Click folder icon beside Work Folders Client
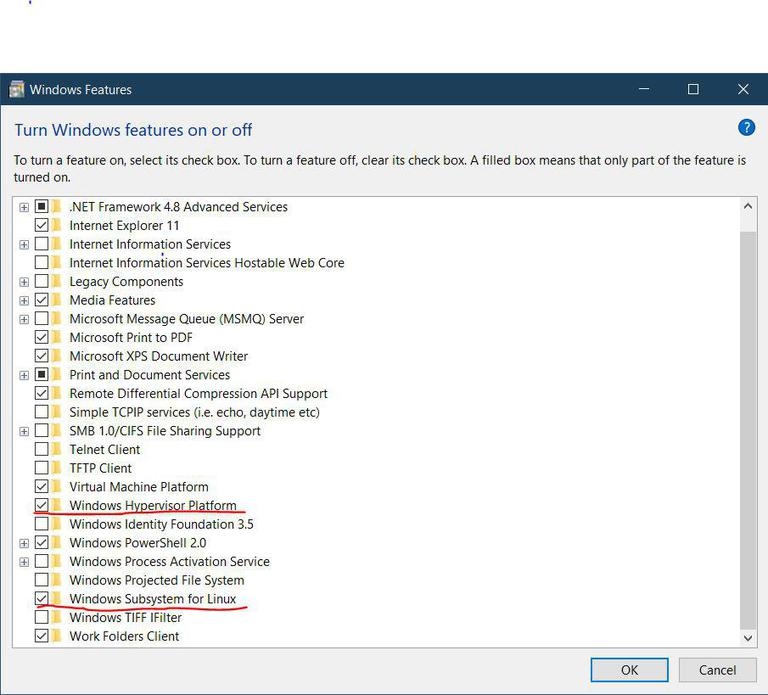The width and height of the screenshot is (768, 695). point(56,636)
